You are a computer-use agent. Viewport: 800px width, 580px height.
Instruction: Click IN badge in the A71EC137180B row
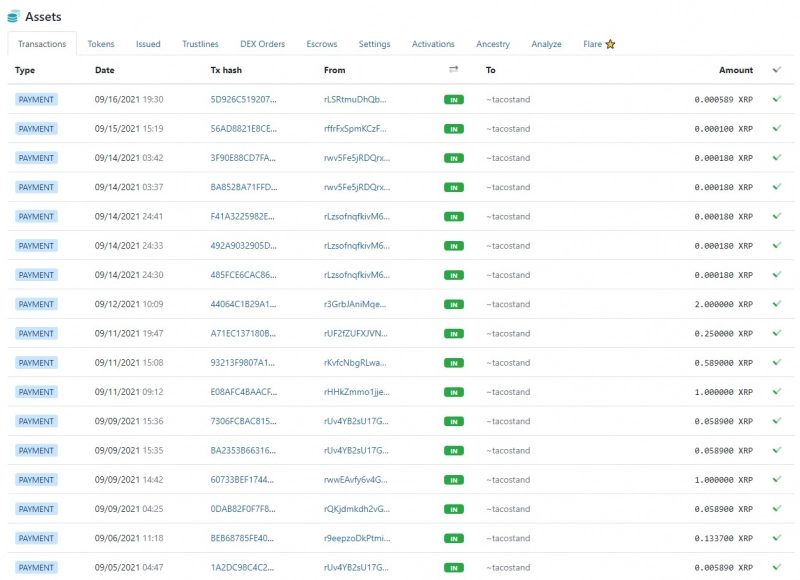[x=454, y=334]
